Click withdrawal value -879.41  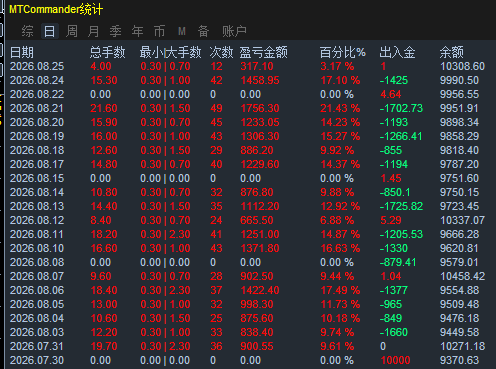click(398, 262)
